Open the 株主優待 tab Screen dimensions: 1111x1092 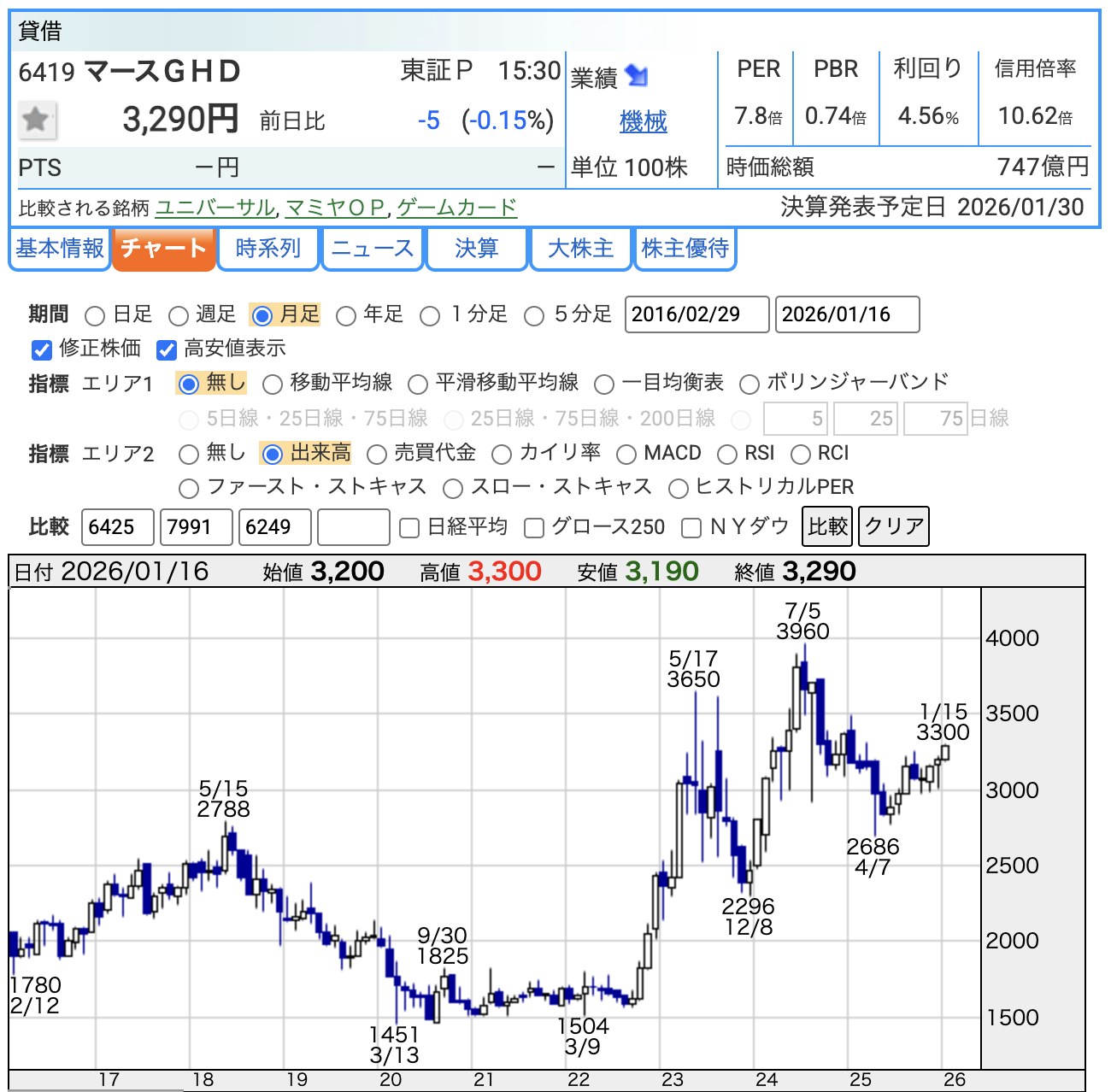pos(685,249)
